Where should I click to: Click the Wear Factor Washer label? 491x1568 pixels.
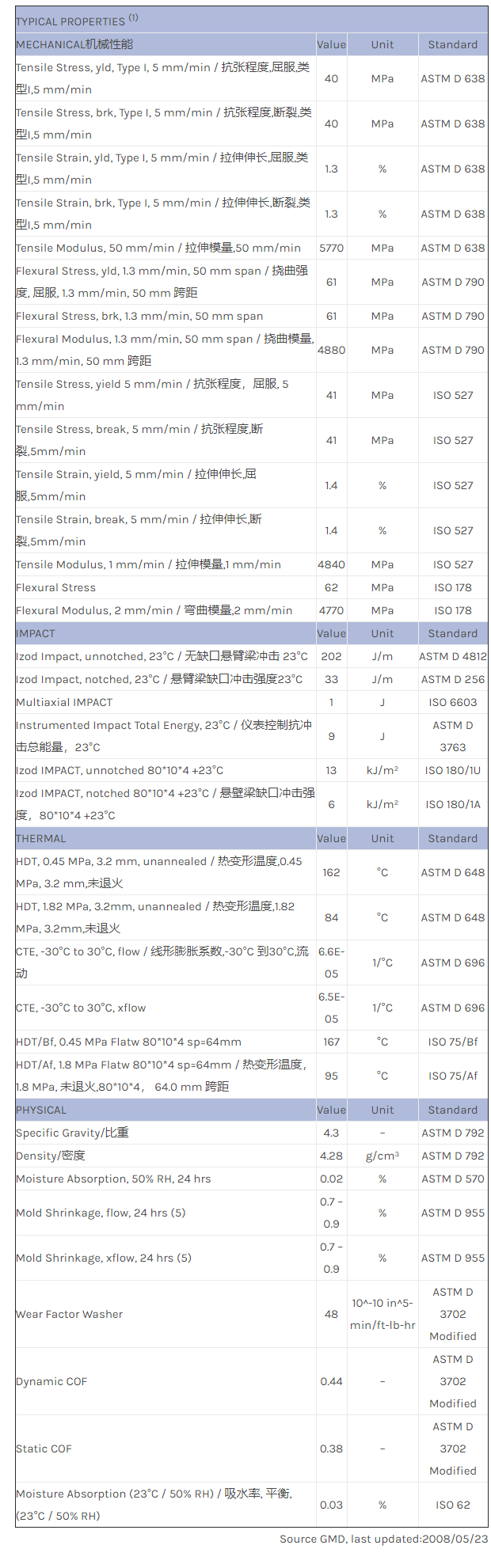click(x=70, y=1314)
